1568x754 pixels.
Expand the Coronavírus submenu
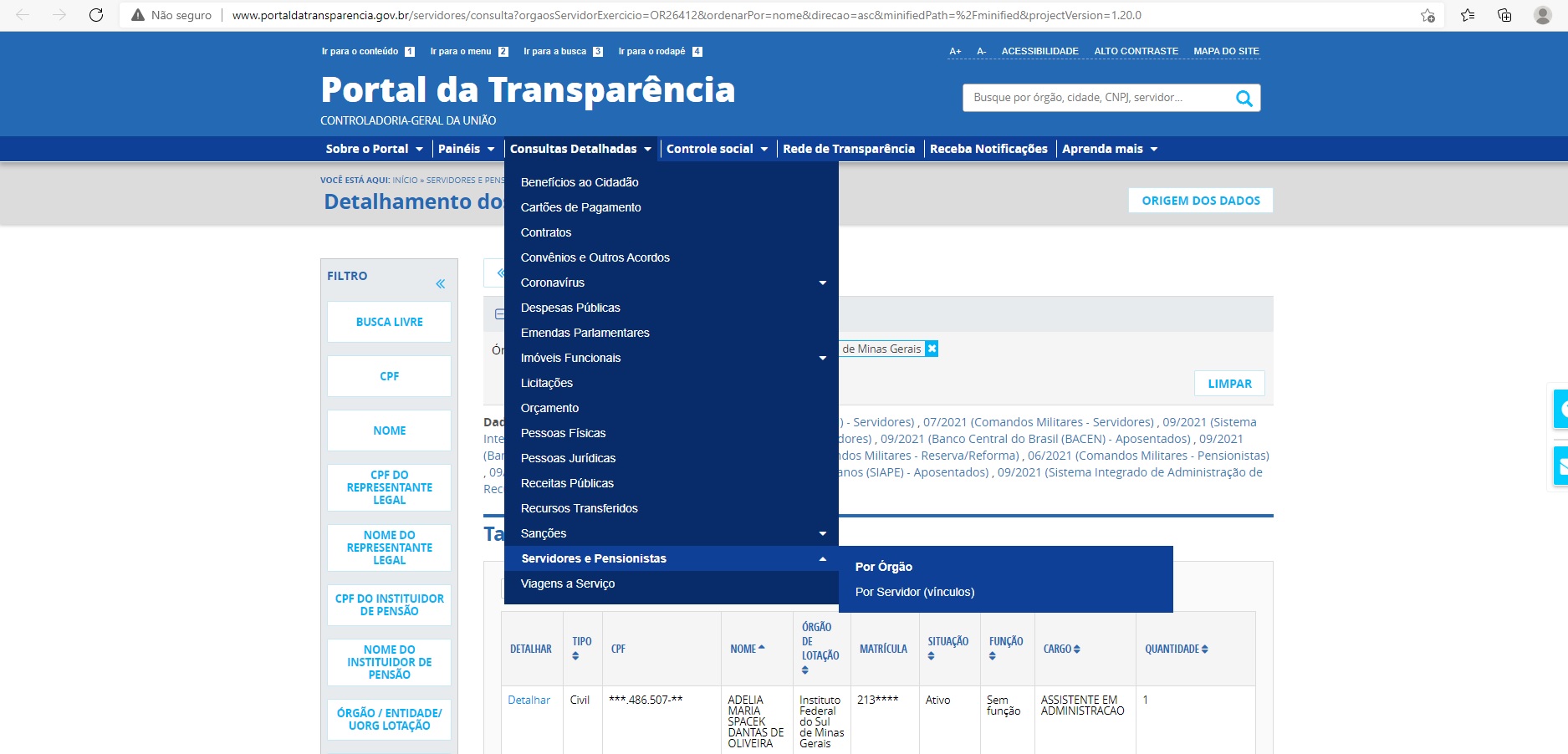click(822, 283)
